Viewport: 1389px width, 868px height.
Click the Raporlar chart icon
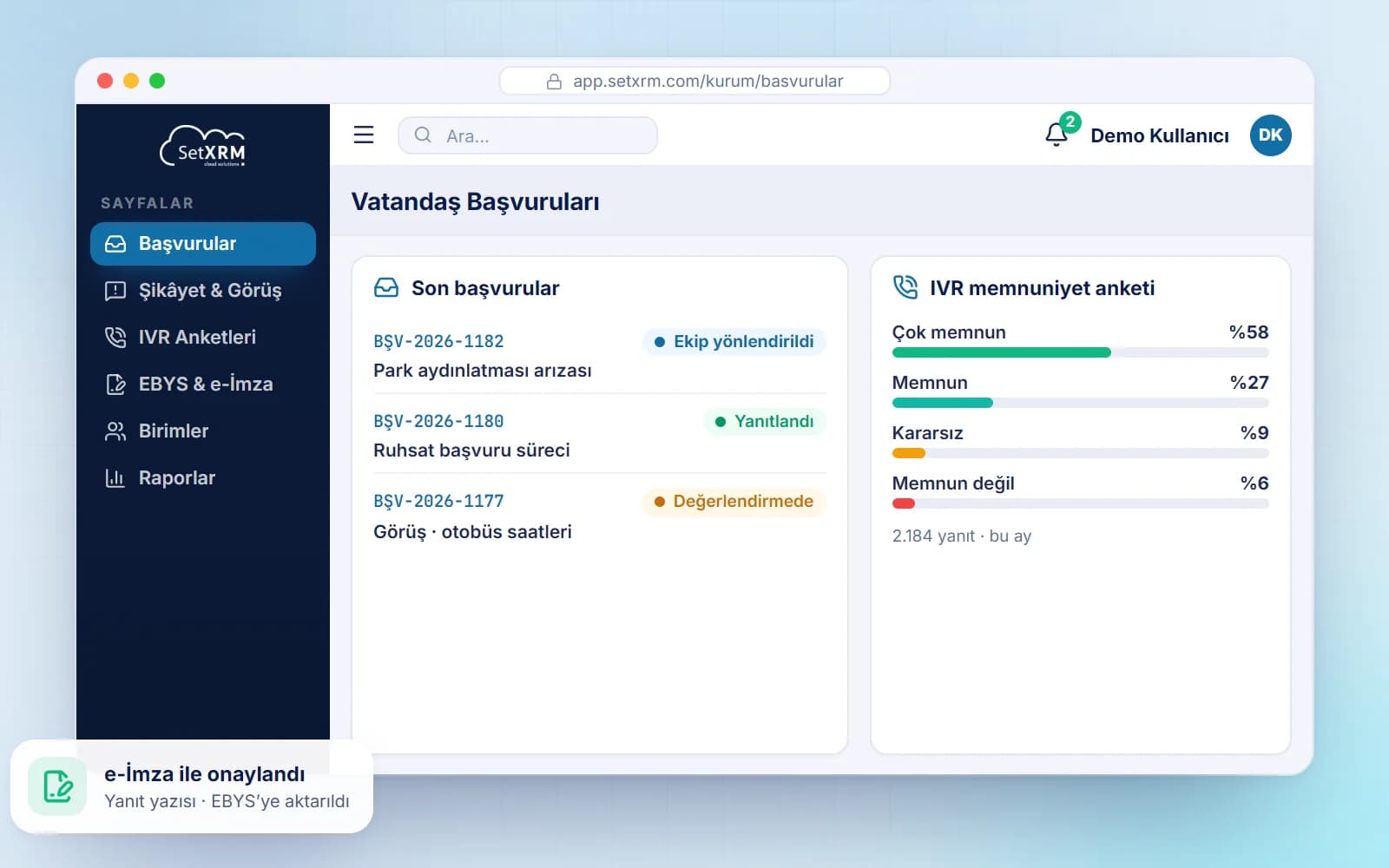tap(115, 478)
